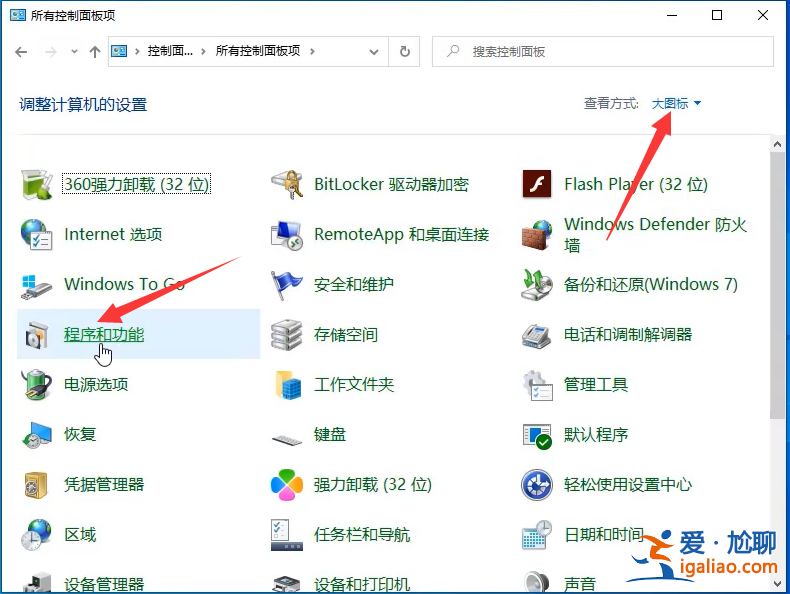Open the Flash Player icon
This screenshot has height=594, width=790.
537,184
